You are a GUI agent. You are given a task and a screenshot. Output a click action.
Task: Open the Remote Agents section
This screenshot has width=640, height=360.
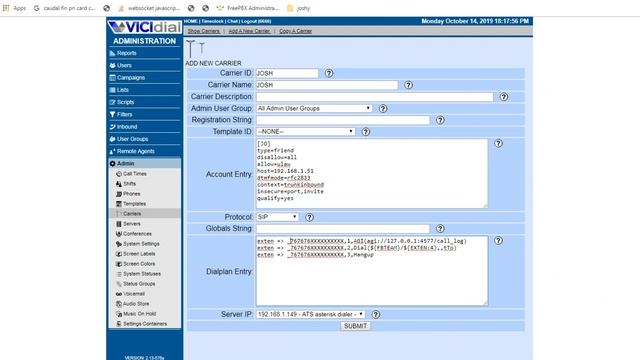144,151
